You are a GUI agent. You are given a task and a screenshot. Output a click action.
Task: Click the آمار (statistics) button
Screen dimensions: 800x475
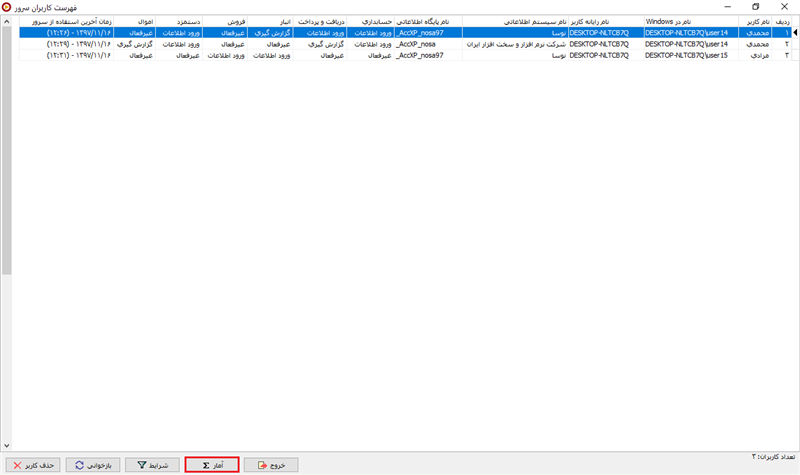tap(211, 465)
